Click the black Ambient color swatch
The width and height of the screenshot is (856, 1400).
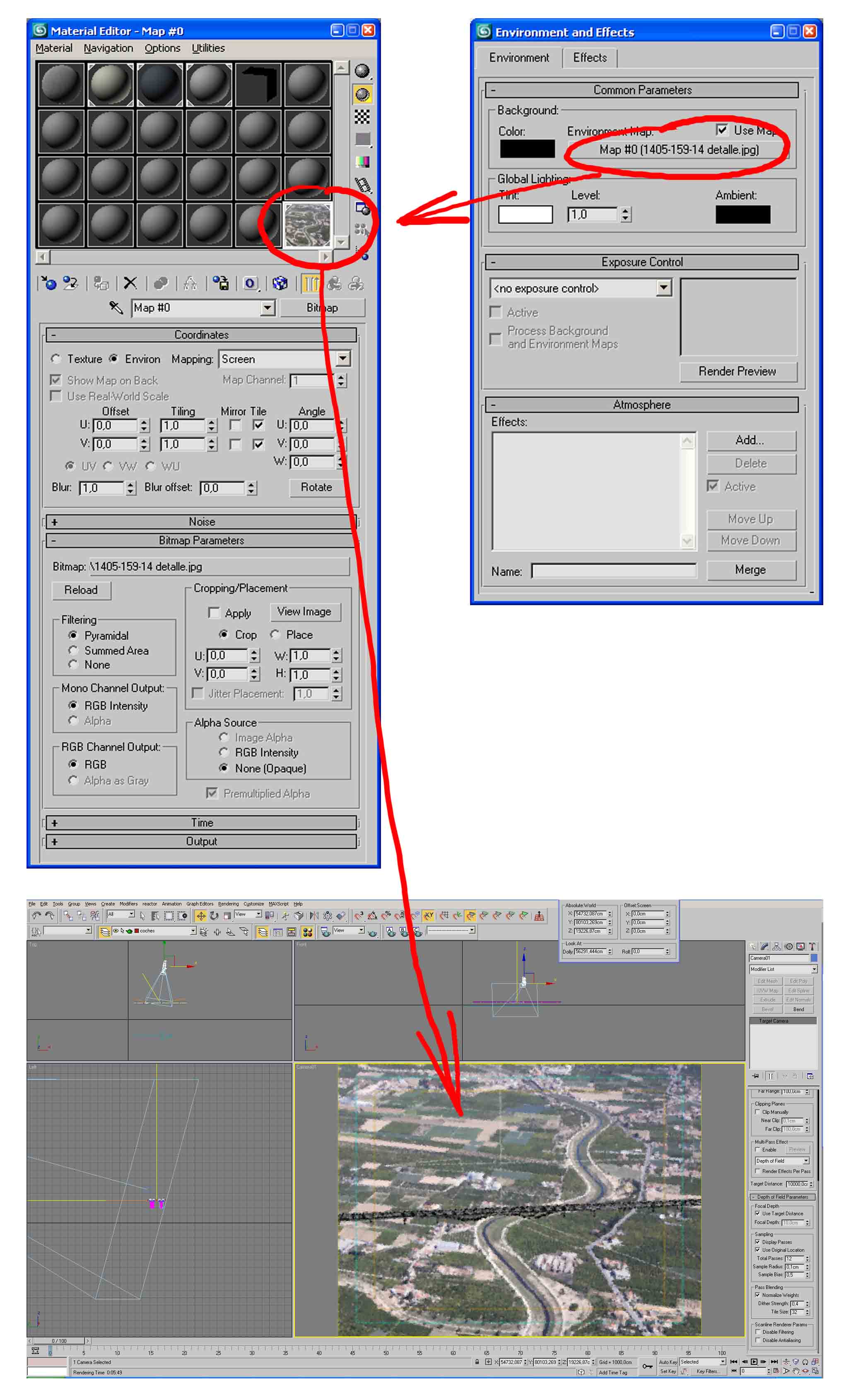[743, 215]
